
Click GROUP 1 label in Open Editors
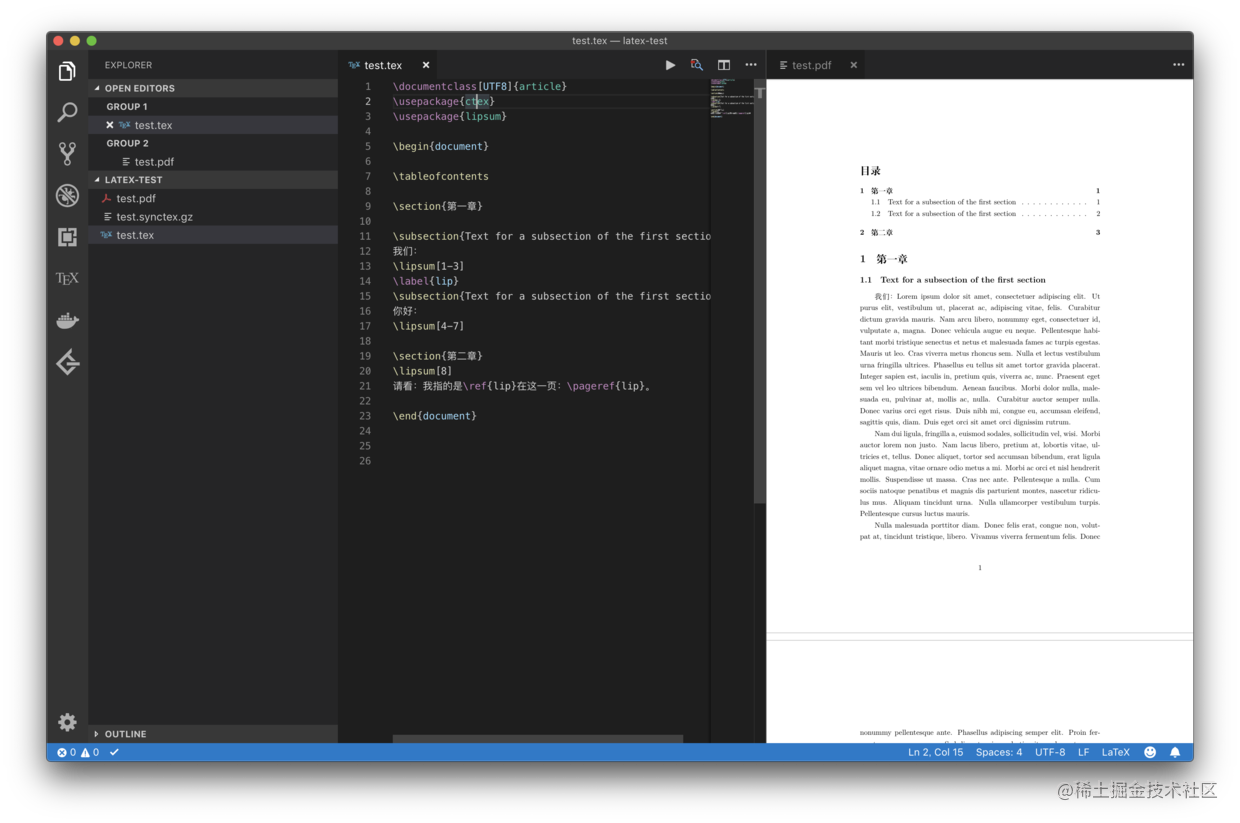pyautogui.click(x=127, y=107)
